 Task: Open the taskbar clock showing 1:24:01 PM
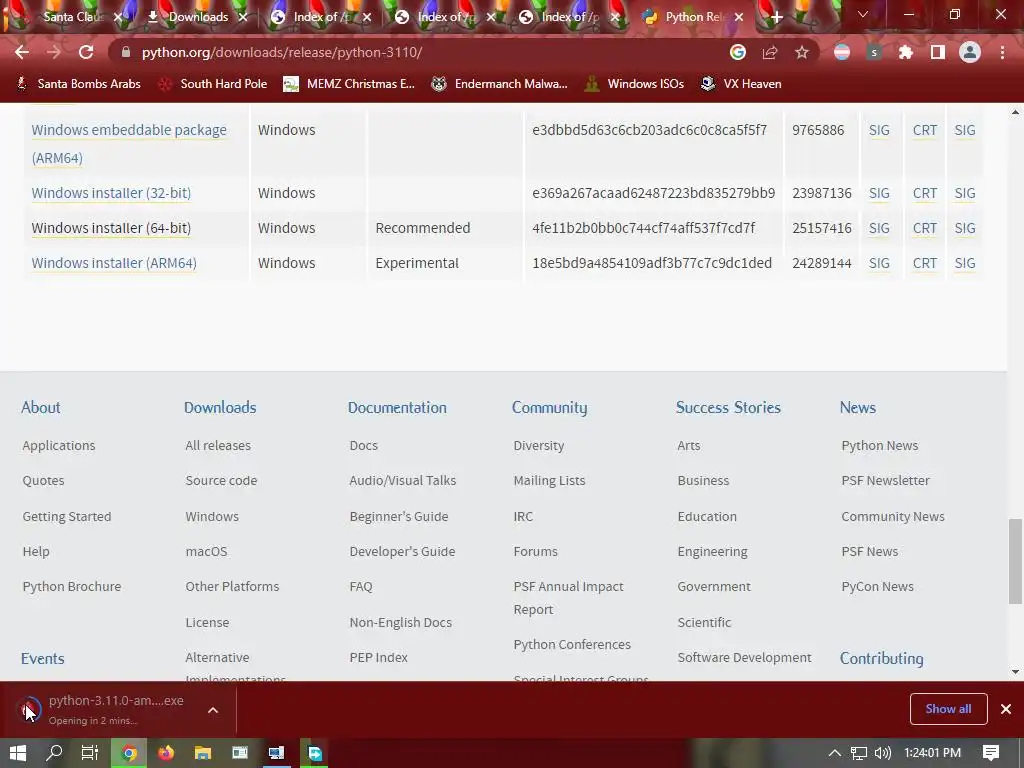click(x=933, y=753)
